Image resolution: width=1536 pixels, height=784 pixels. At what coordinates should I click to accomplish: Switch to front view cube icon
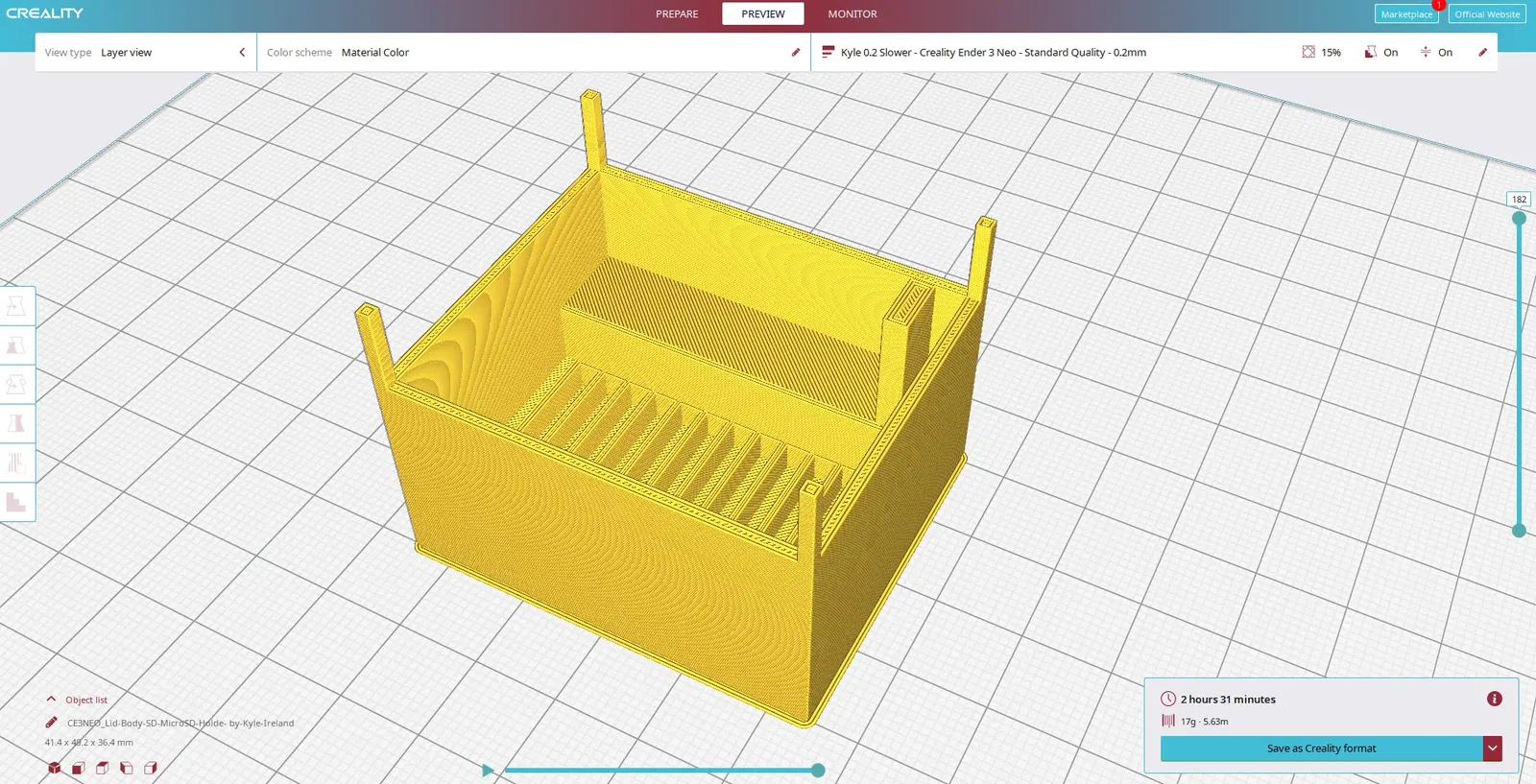pyautogui.click(x=79, y=768)
